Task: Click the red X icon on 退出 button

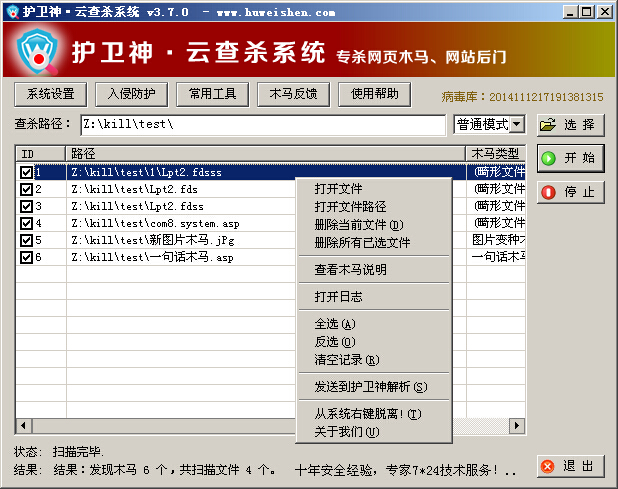Action: click(x=547, y=467)
